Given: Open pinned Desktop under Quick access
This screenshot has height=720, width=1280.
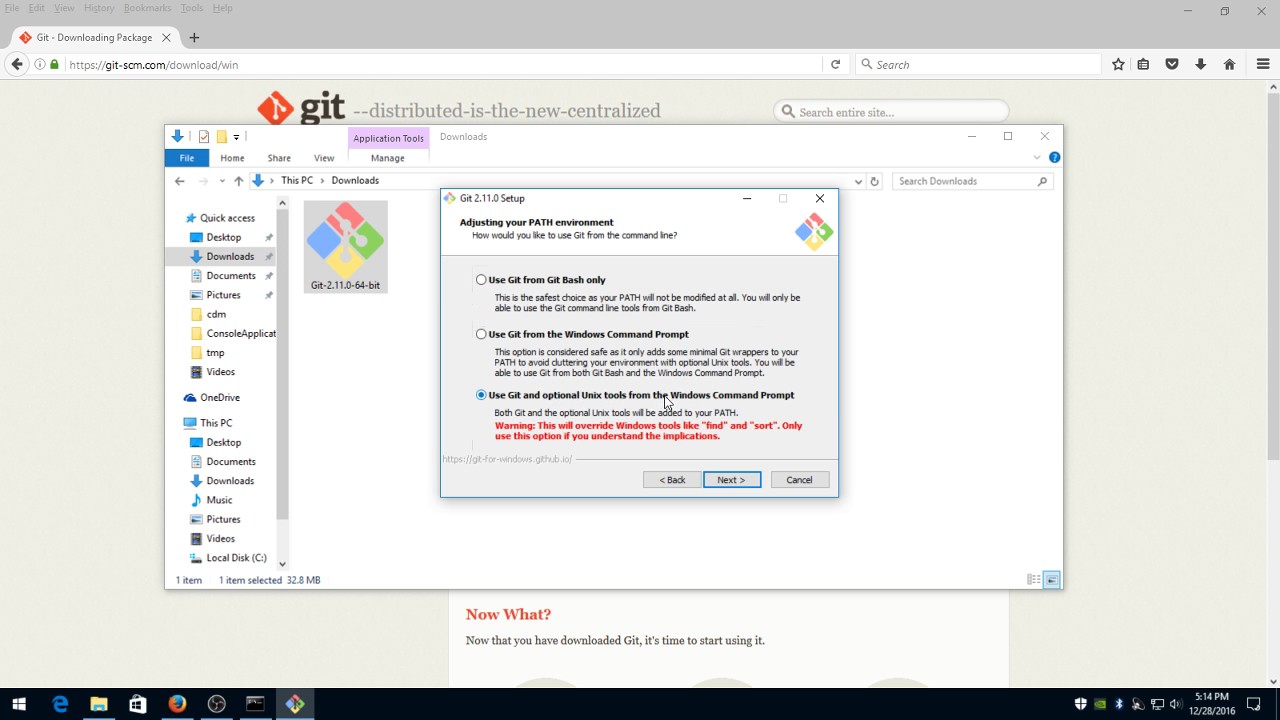Looking at the screenshot, I should point(224,237).
